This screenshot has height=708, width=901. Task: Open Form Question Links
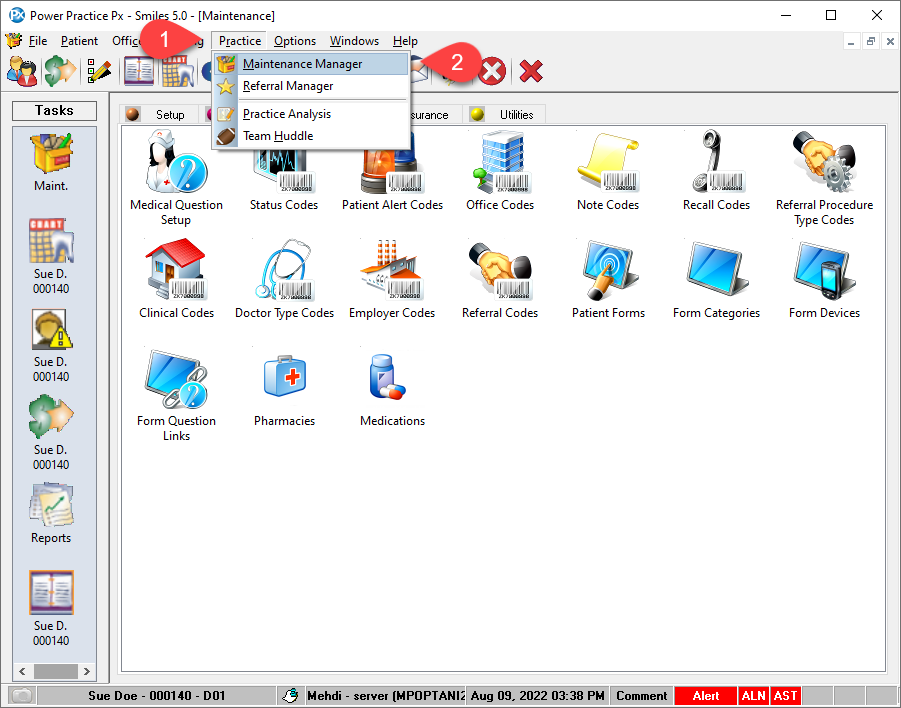pyautogui.click(x=176, y=394)
